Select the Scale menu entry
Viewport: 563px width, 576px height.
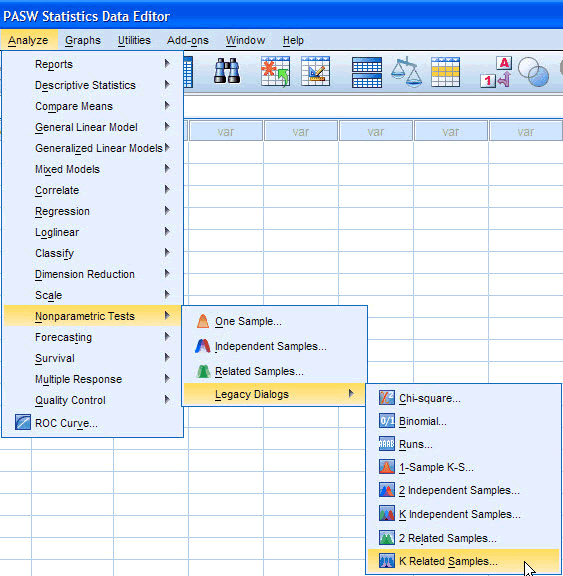click(x=92, y=295)
